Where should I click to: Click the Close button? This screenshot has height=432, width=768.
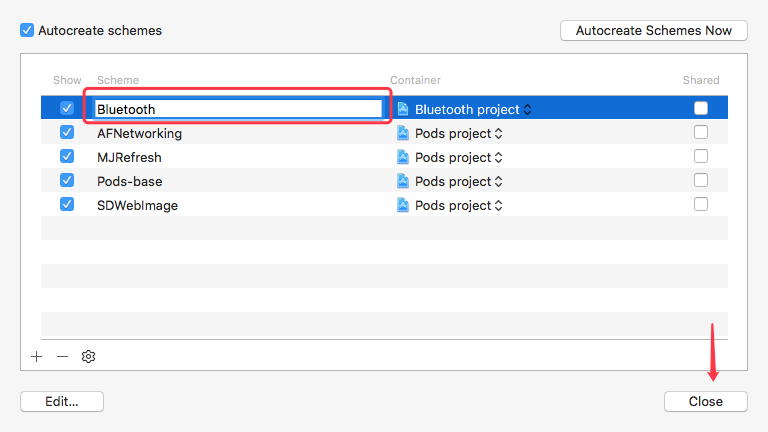coord(705,401)
